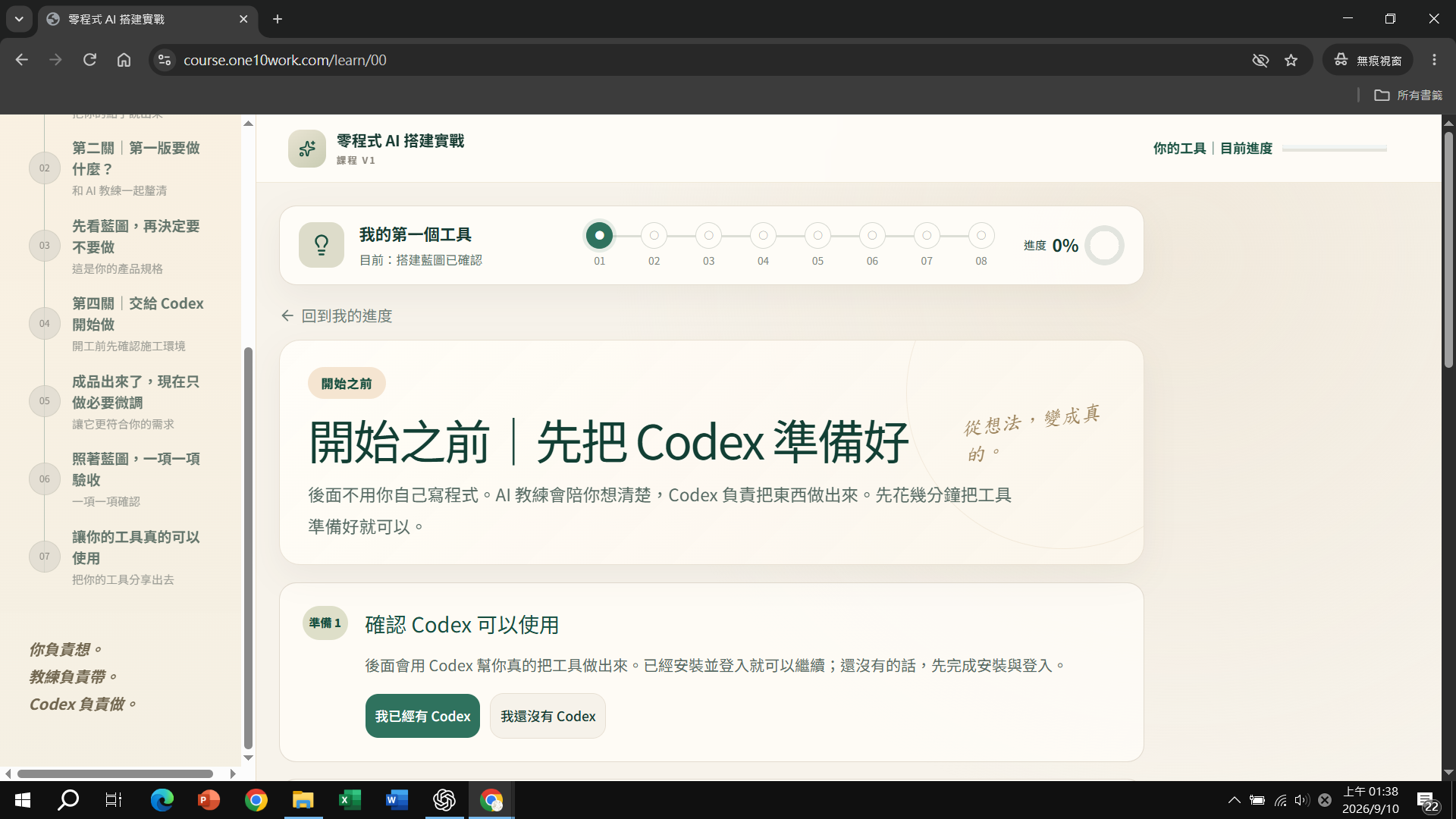Go back via 回到我的進度 link
Screen dimensions: 1456x819
[x=336, y=315]
